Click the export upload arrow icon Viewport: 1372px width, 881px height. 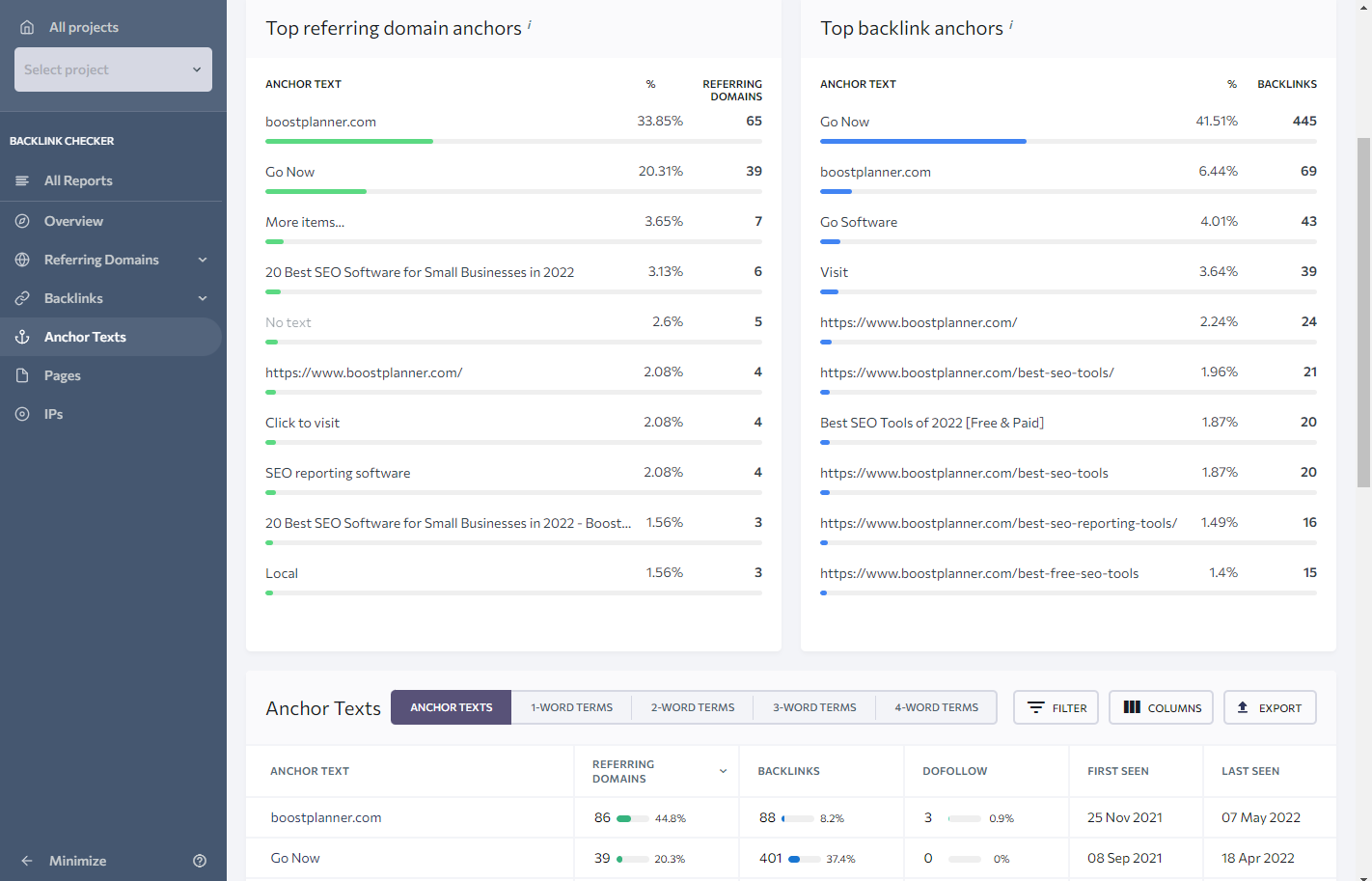click(1243, 707)
